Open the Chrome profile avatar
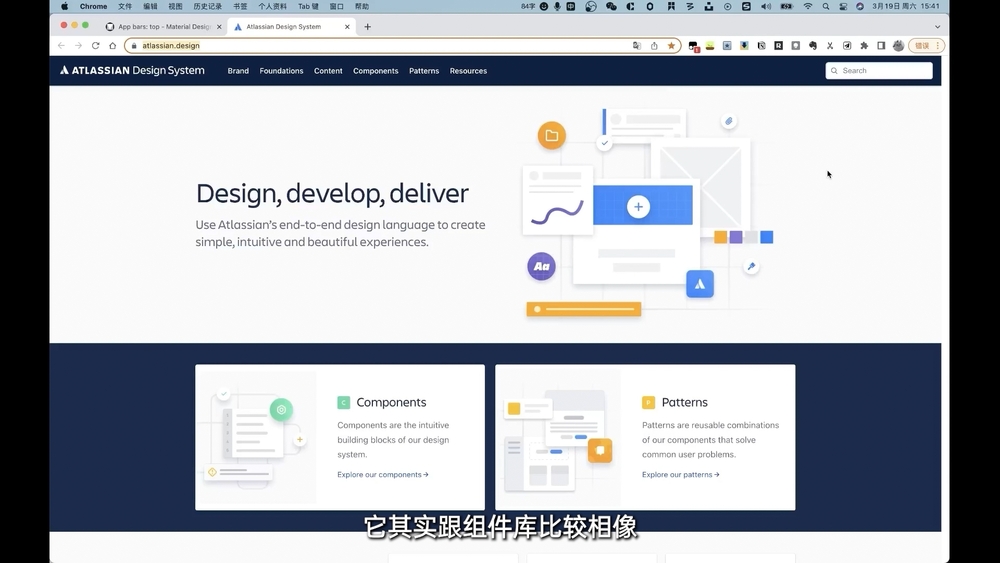 pyautogui.click(x=899, y=45)
